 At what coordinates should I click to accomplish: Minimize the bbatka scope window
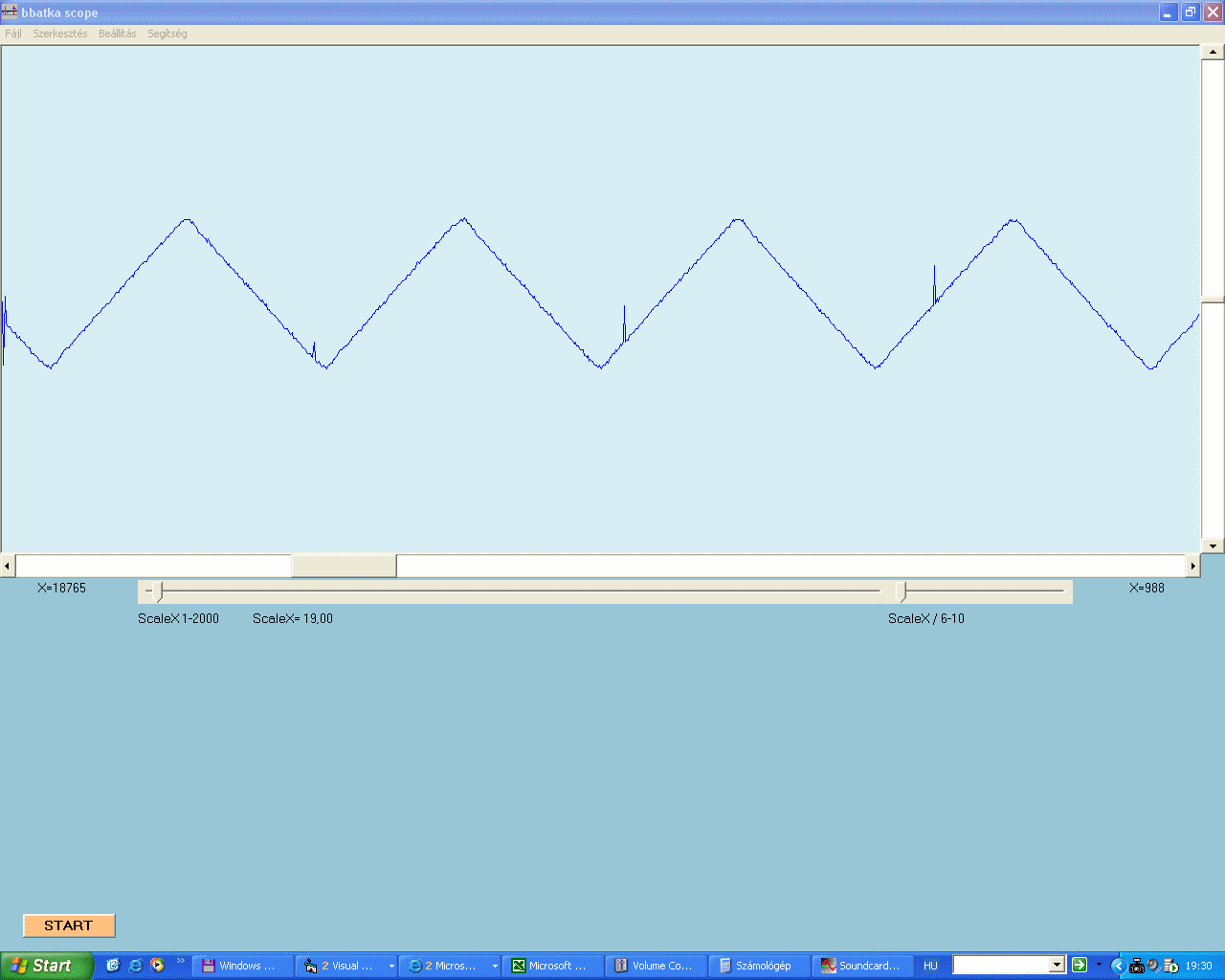[1169, 12]
